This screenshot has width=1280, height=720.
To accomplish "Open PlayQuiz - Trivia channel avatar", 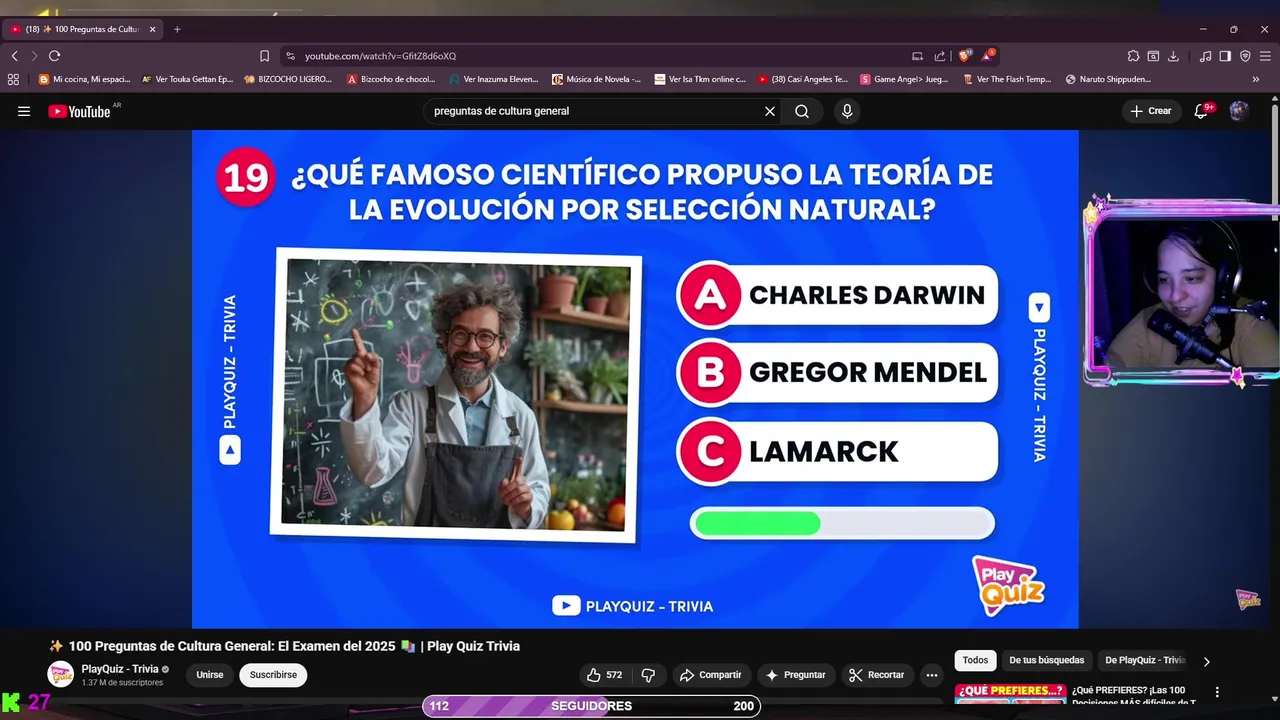I will (x=61, y=675).
